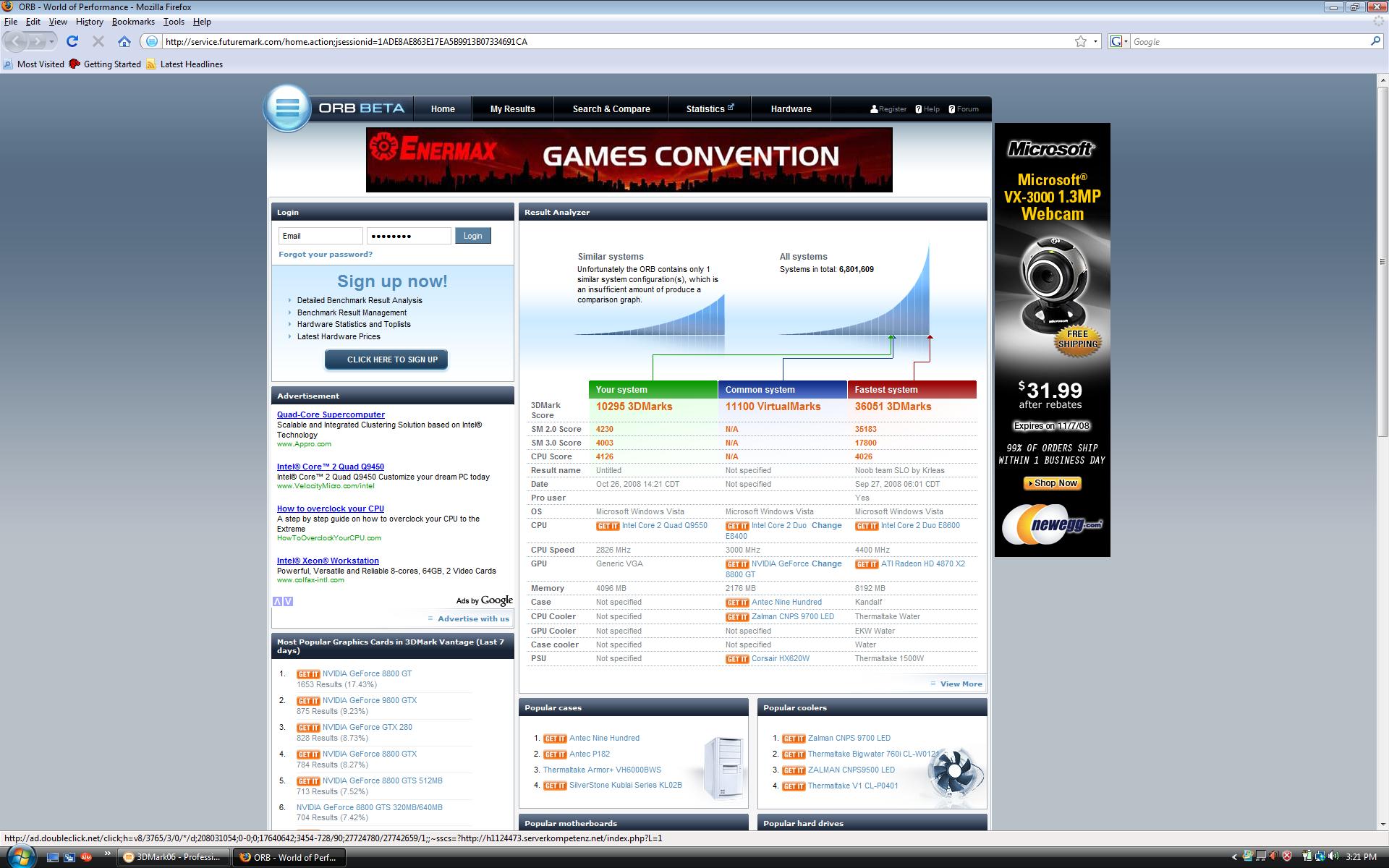Click GET IT badge for Corsair HX620W
The width and height of the screenshot is (1389, 868).
click(737, 659)
